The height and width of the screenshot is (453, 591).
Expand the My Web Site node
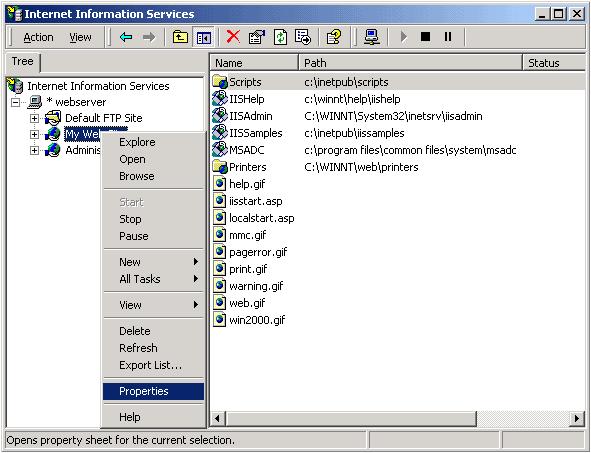[34, 134]
